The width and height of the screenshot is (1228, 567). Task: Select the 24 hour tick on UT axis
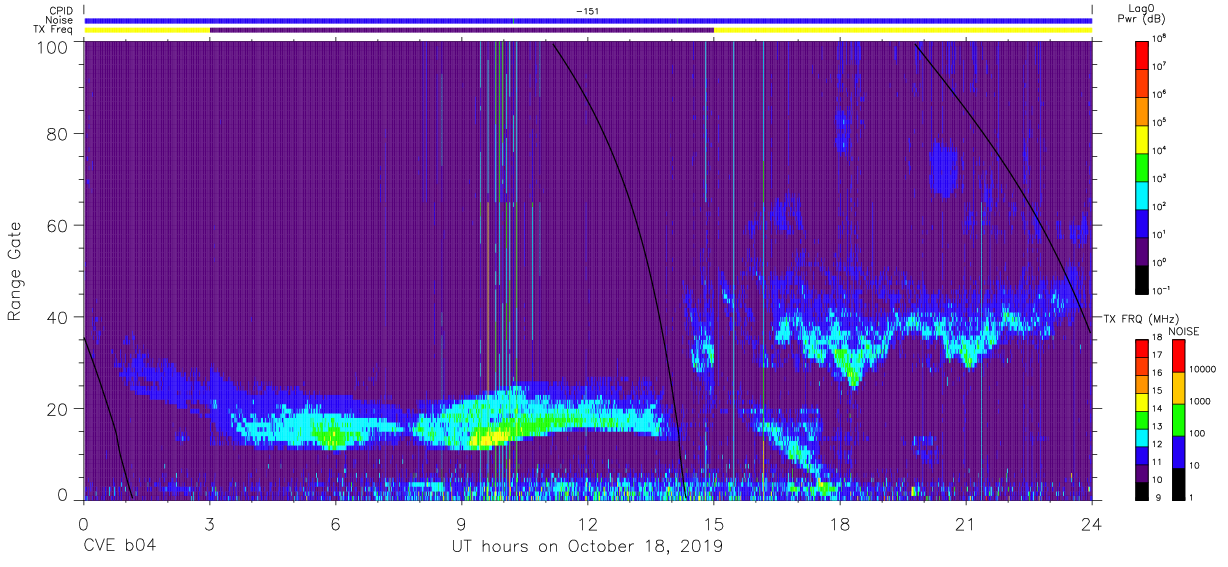1091,524
